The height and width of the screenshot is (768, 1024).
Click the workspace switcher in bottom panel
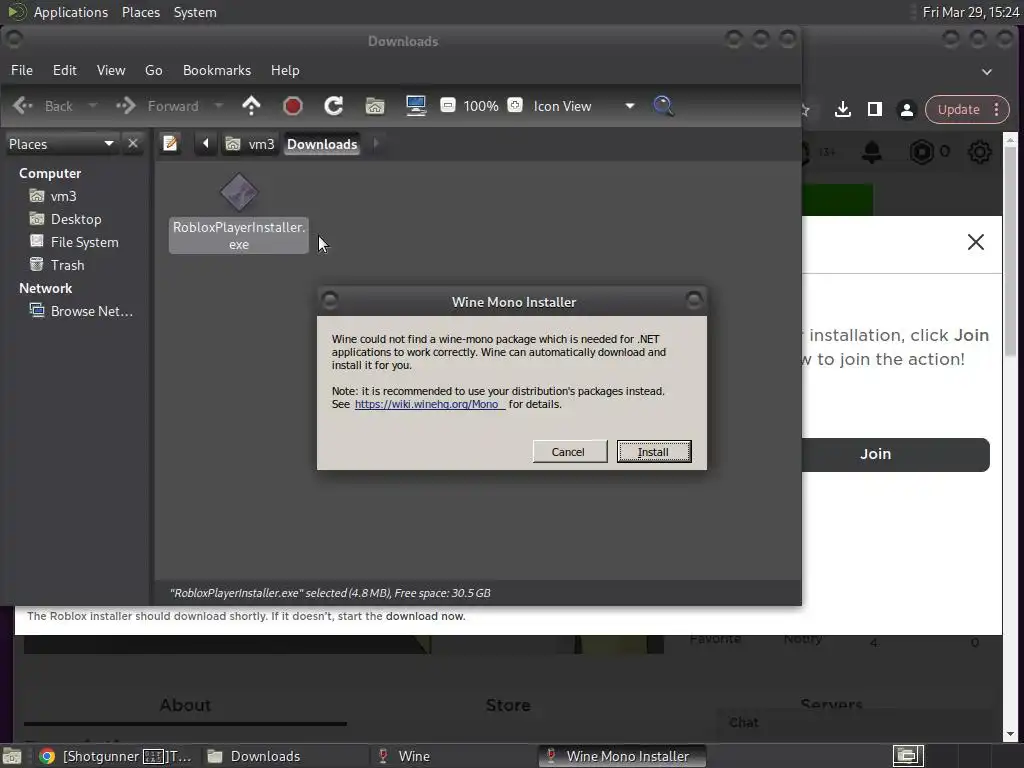(908, 756)
